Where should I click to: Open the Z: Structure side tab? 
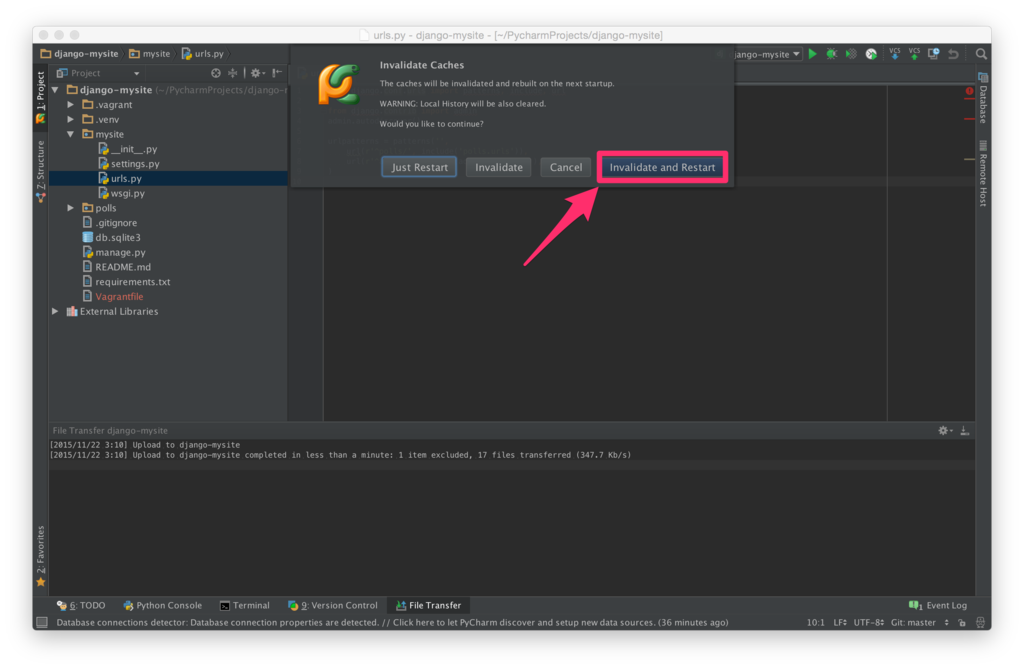[40, 171]
